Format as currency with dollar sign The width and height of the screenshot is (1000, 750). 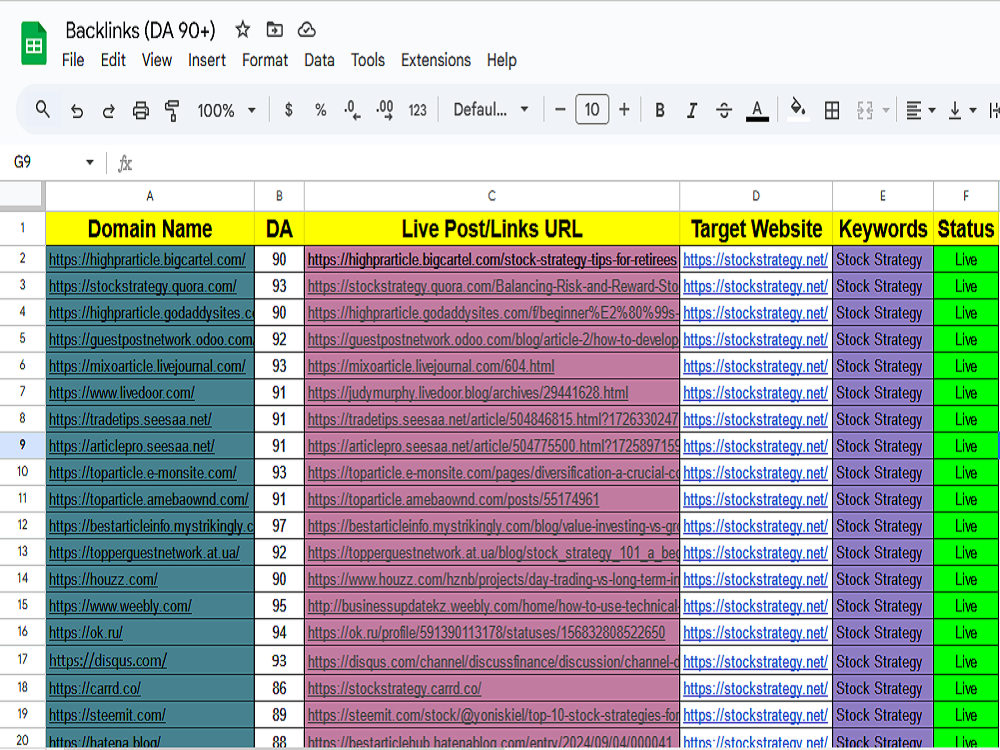point(288,110)
